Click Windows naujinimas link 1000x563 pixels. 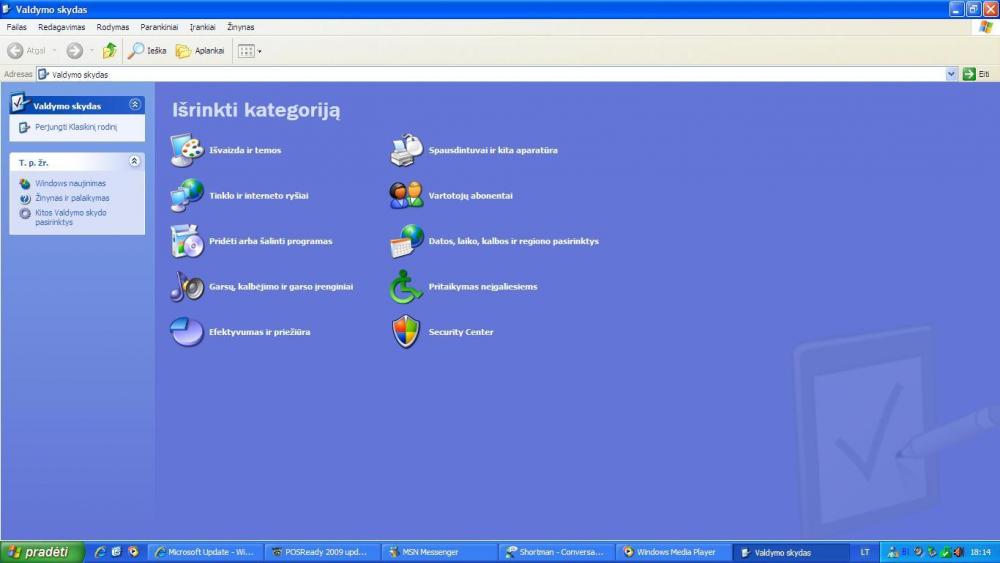click(x=70, y=183)
